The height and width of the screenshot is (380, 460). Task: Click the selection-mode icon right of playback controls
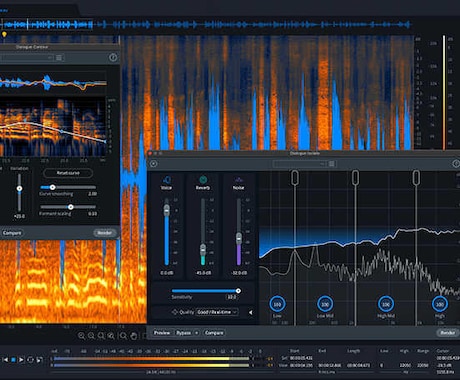(x=39, y=360)
